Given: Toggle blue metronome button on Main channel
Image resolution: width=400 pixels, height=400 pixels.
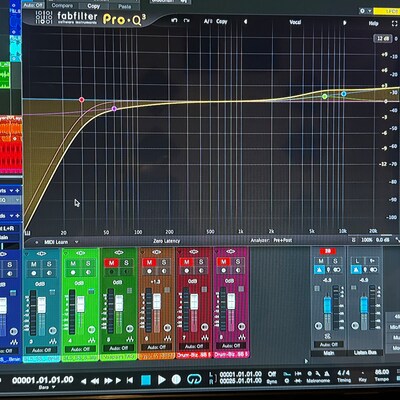Looking at the screenshot, I should 319,269.
